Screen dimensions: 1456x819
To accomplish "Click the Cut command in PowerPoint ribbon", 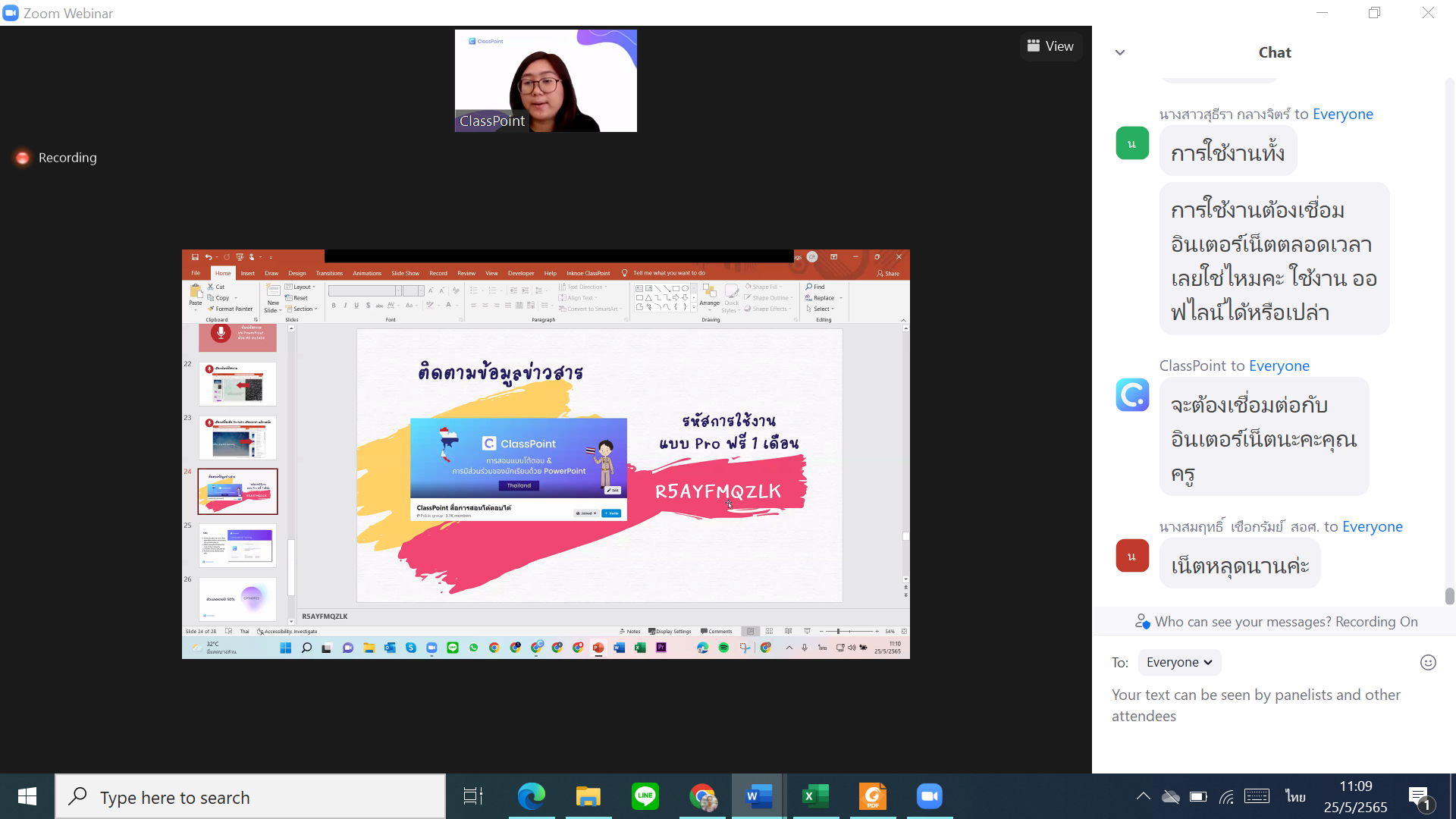I will (217, 287).
